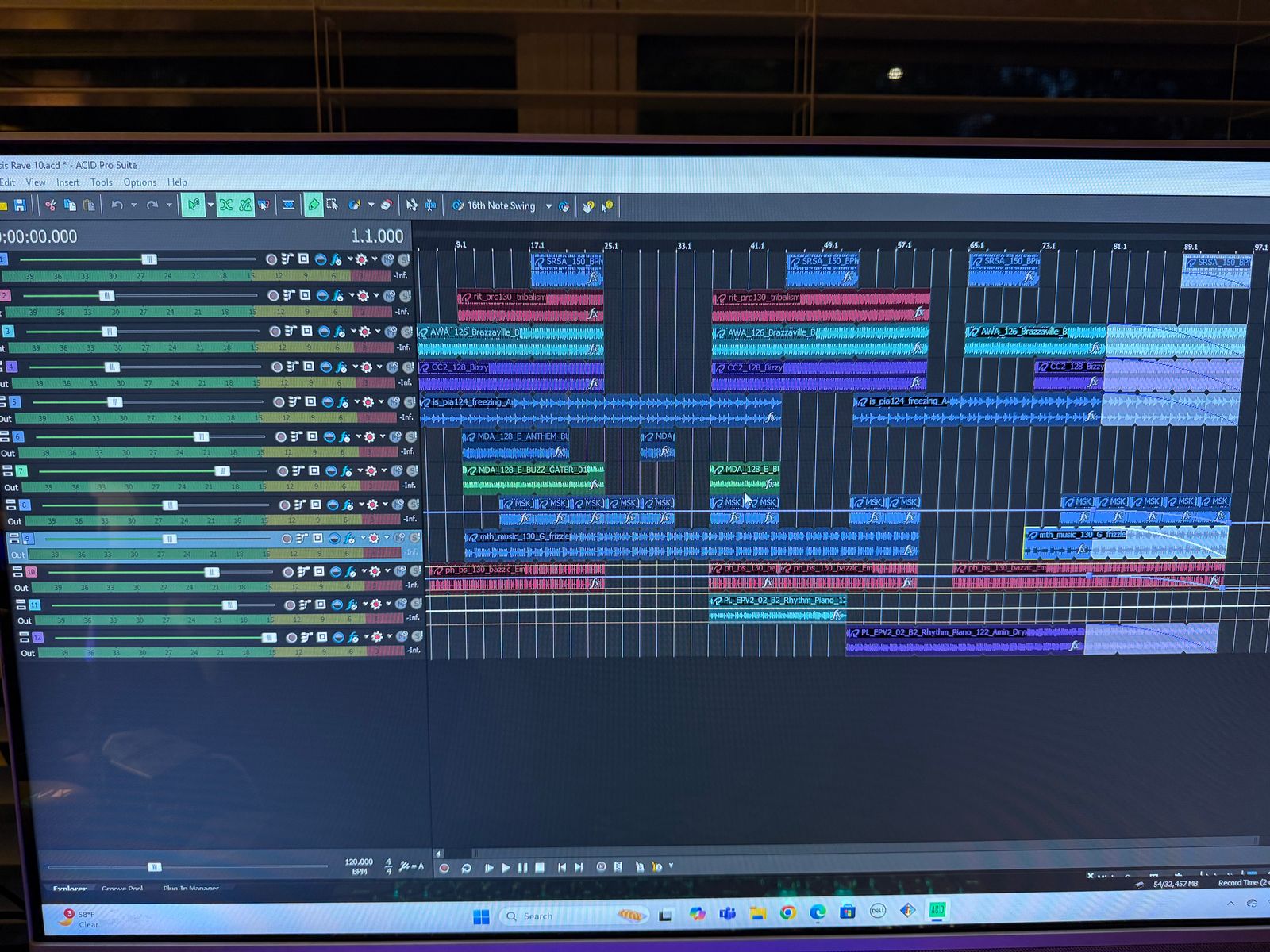Open the Insert menu

[x=67, y=182]
